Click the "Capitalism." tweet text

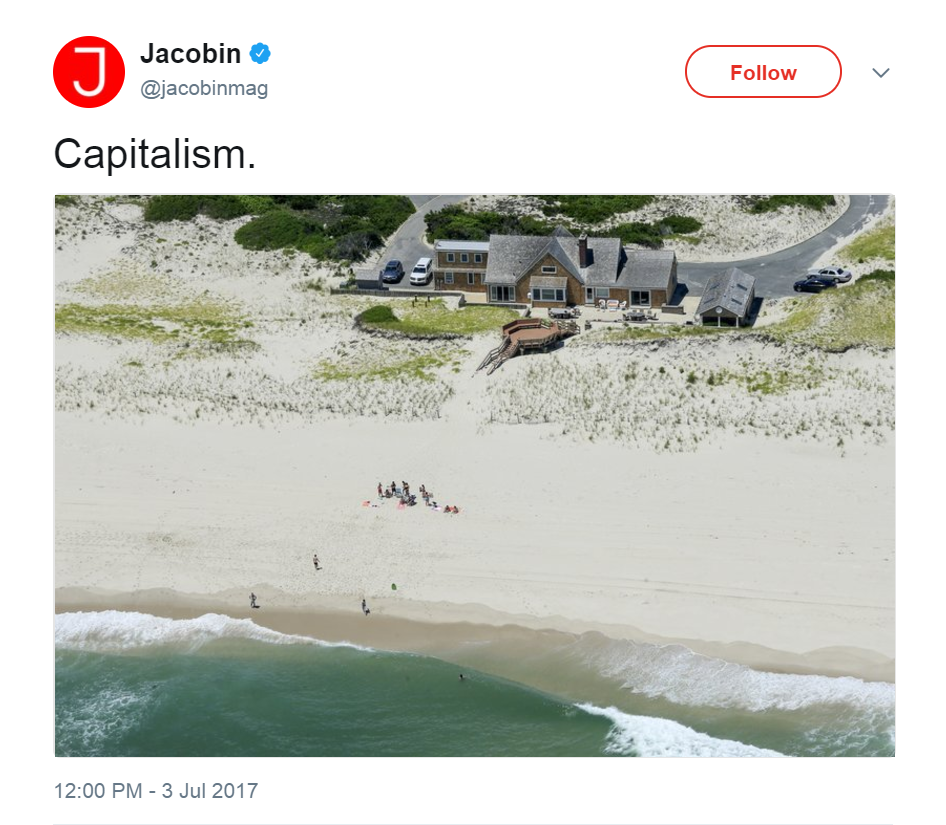click(x=155, y=154)
